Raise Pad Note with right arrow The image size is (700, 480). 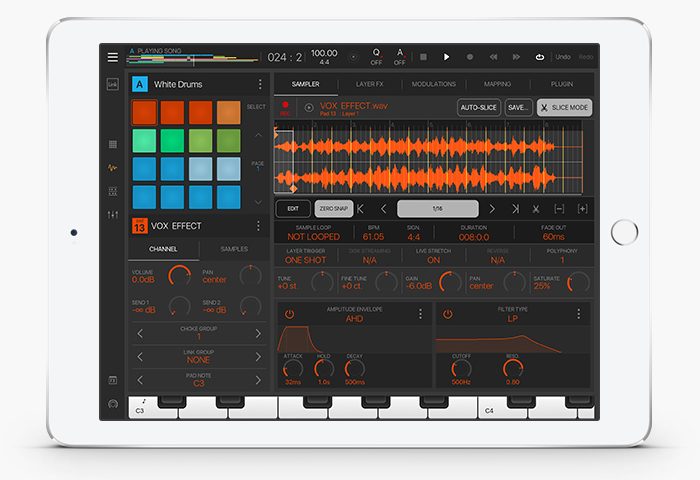tap(258, 380)
